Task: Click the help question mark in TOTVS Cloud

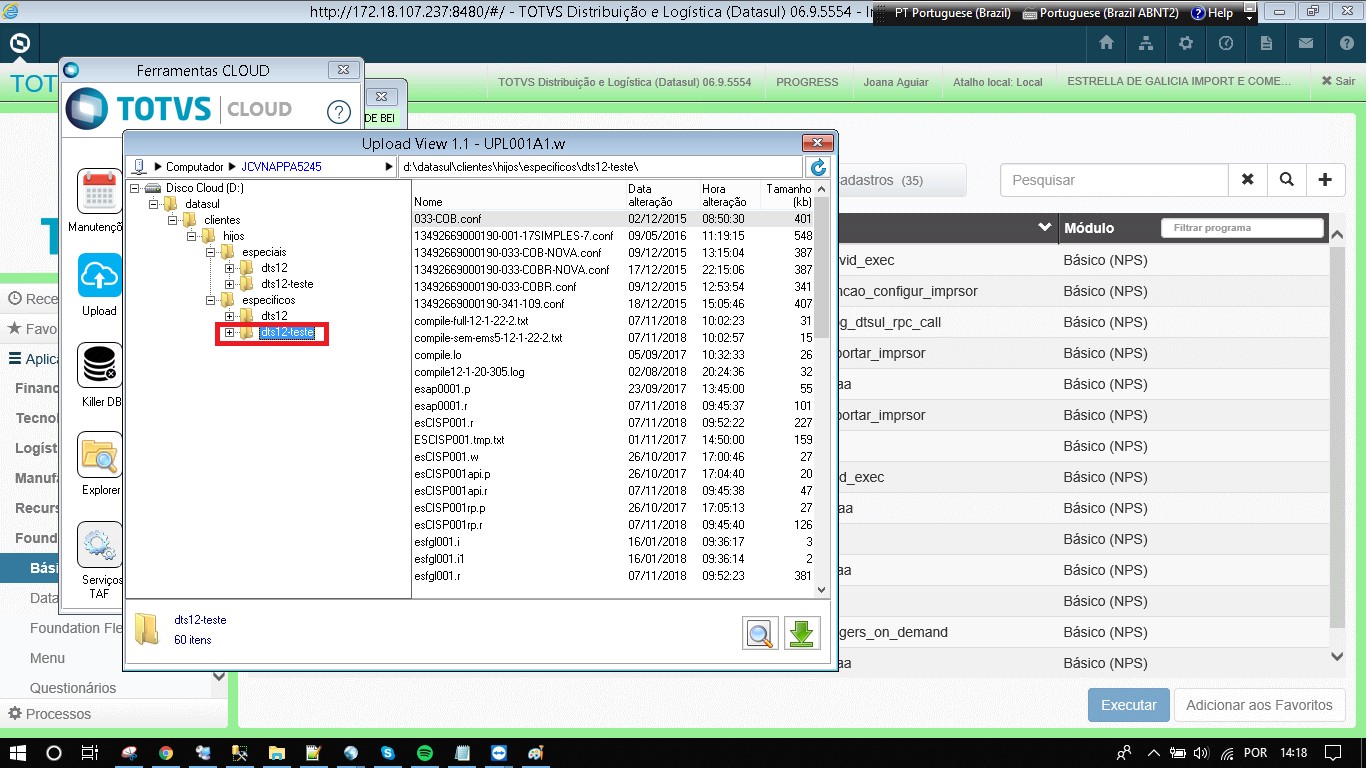Action: tap(340, 111)
